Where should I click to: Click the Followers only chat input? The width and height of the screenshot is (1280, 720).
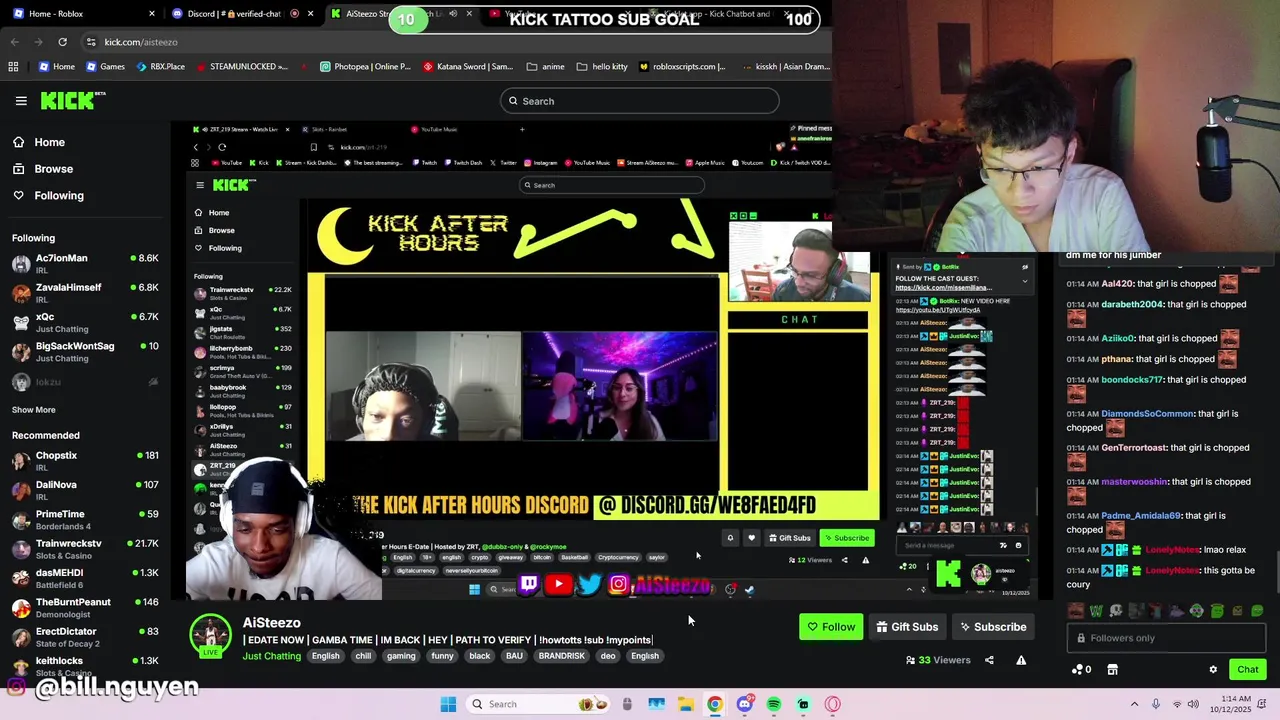(1166, 638)
